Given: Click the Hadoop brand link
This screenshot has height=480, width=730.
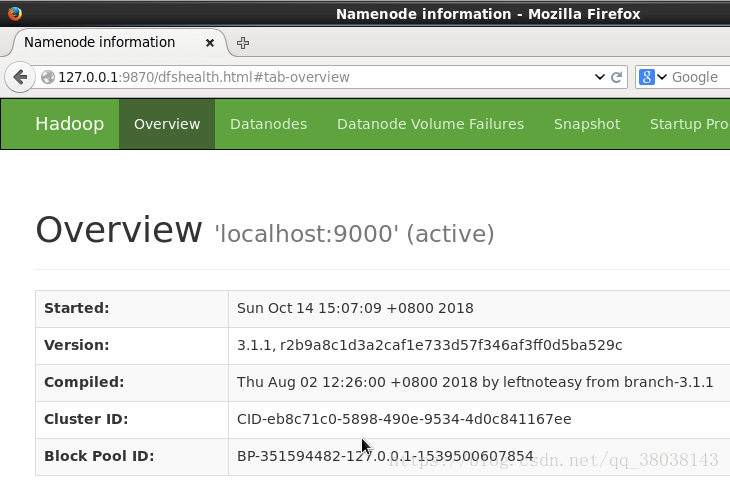Looking at the screenshot, I should [70, 124].
